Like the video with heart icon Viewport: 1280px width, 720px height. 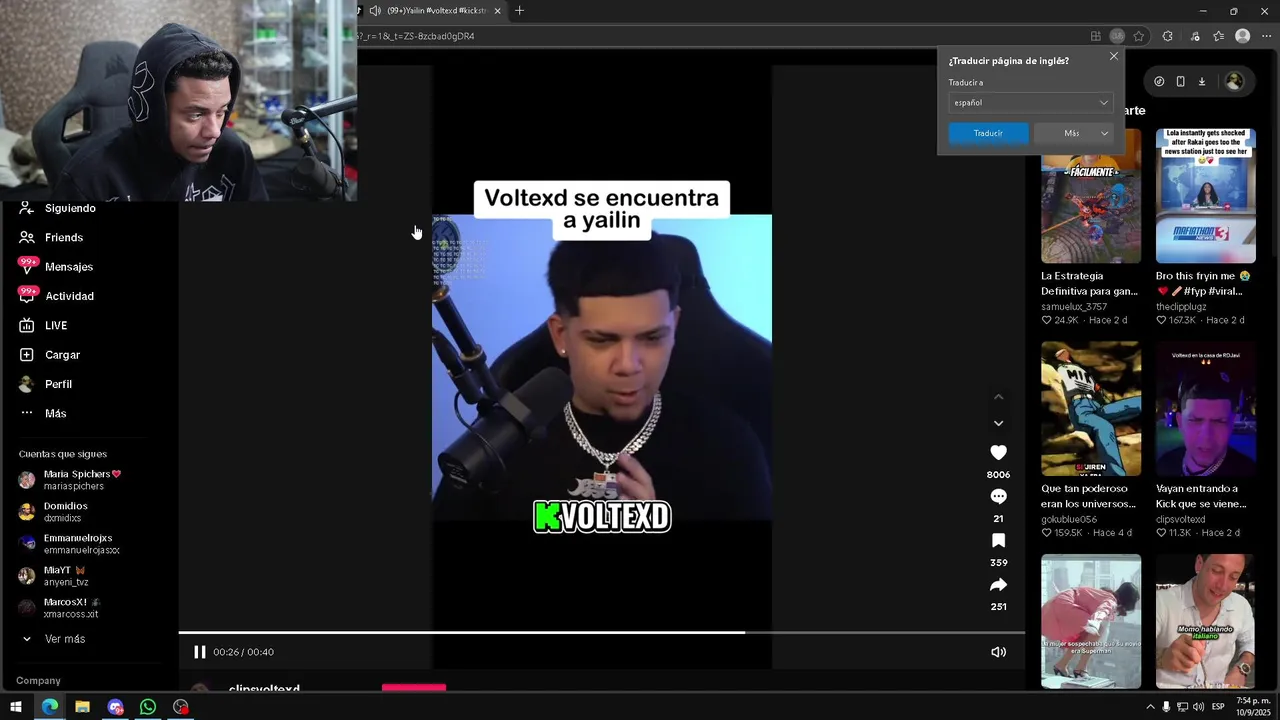pyautogui.click(x=998, y=453)
